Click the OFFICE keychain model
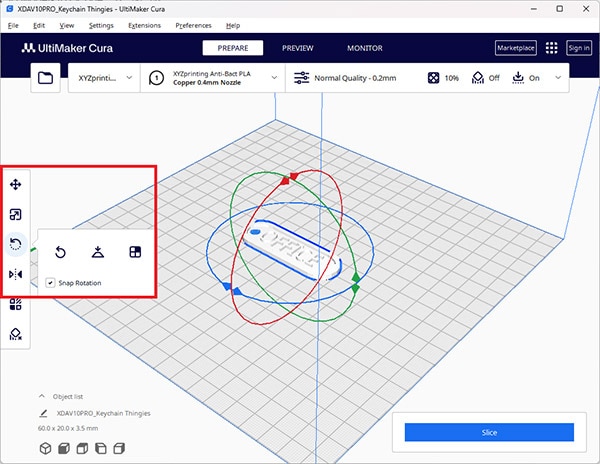Image resolution: width=600 pixels, height=464 pixels. (292, 249)
